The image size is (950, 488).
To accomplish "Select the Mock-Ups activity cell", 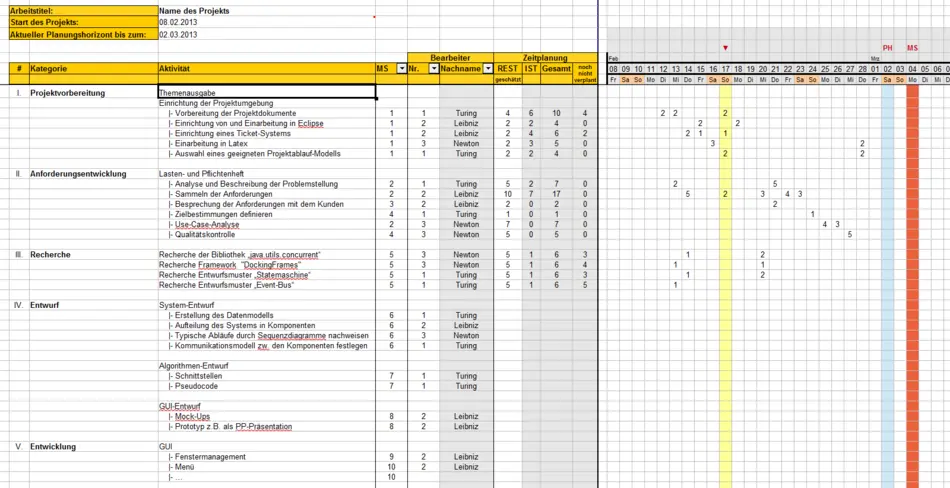I will click(192, 417).
